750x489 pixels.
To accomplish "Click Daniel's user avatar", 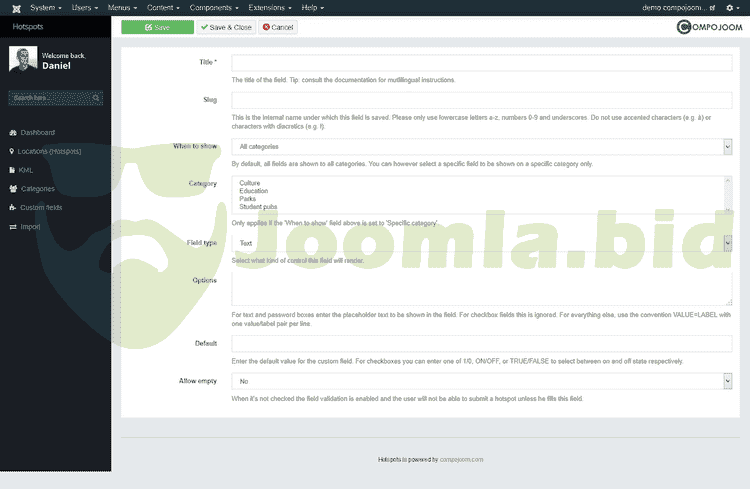I will [x=23, y=60].
